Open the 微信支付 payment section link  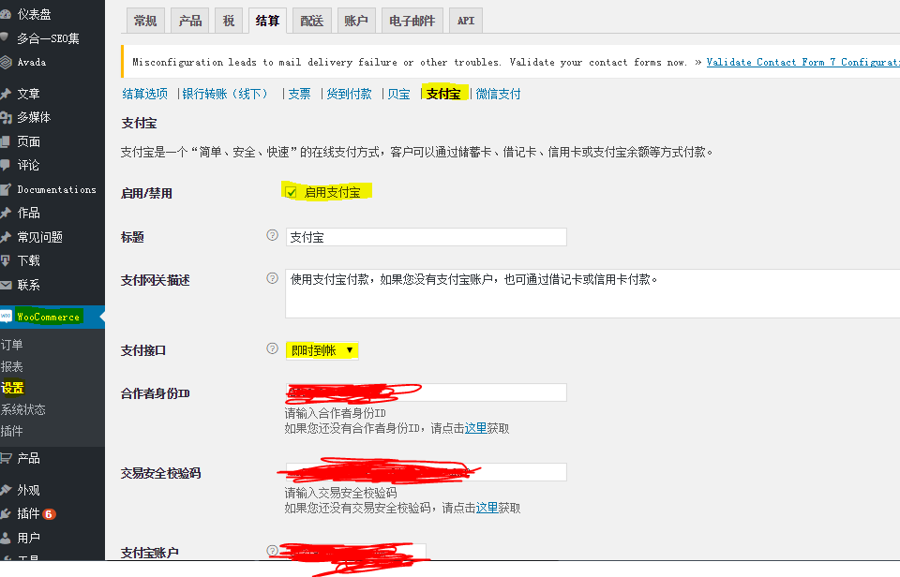498,94
